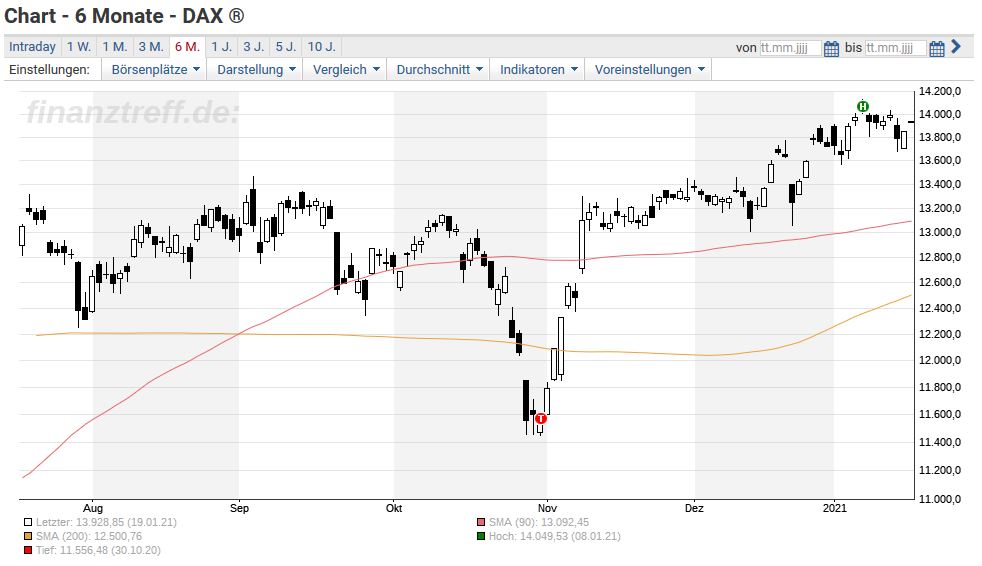Click the Sep label on the time axis

(x=239, y=508)
